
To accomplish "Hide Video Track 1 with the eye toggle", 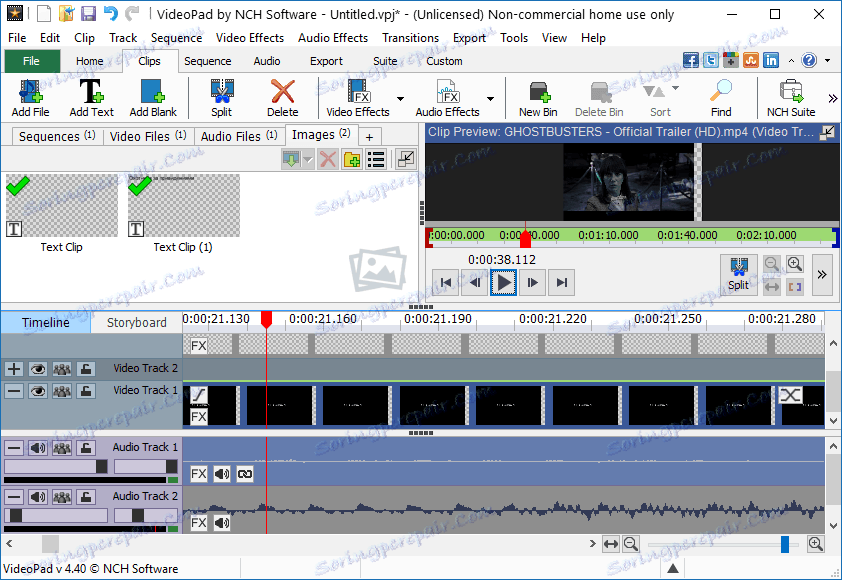I will coord(38,390).
